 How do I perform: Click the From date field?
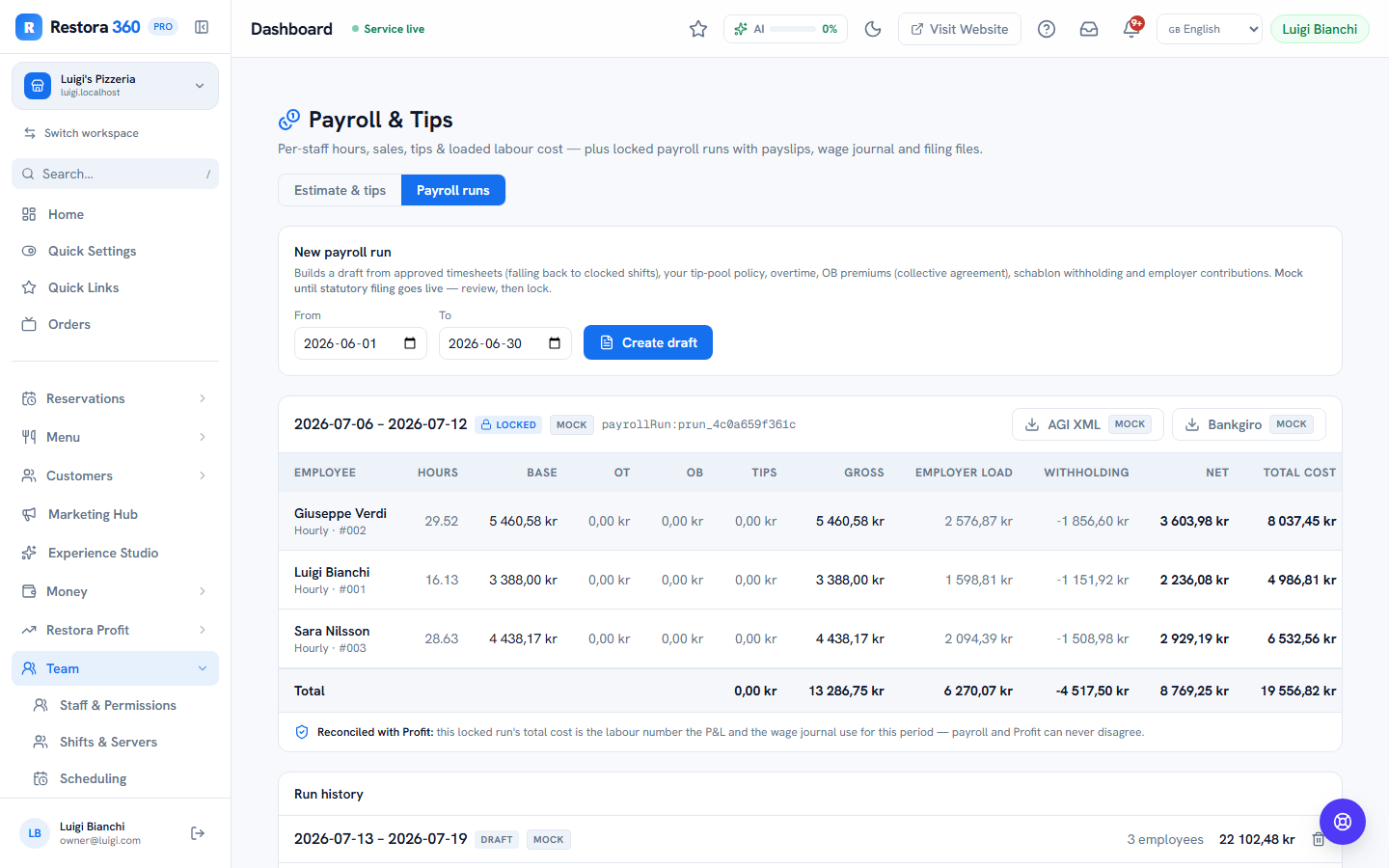pos(361,343)
